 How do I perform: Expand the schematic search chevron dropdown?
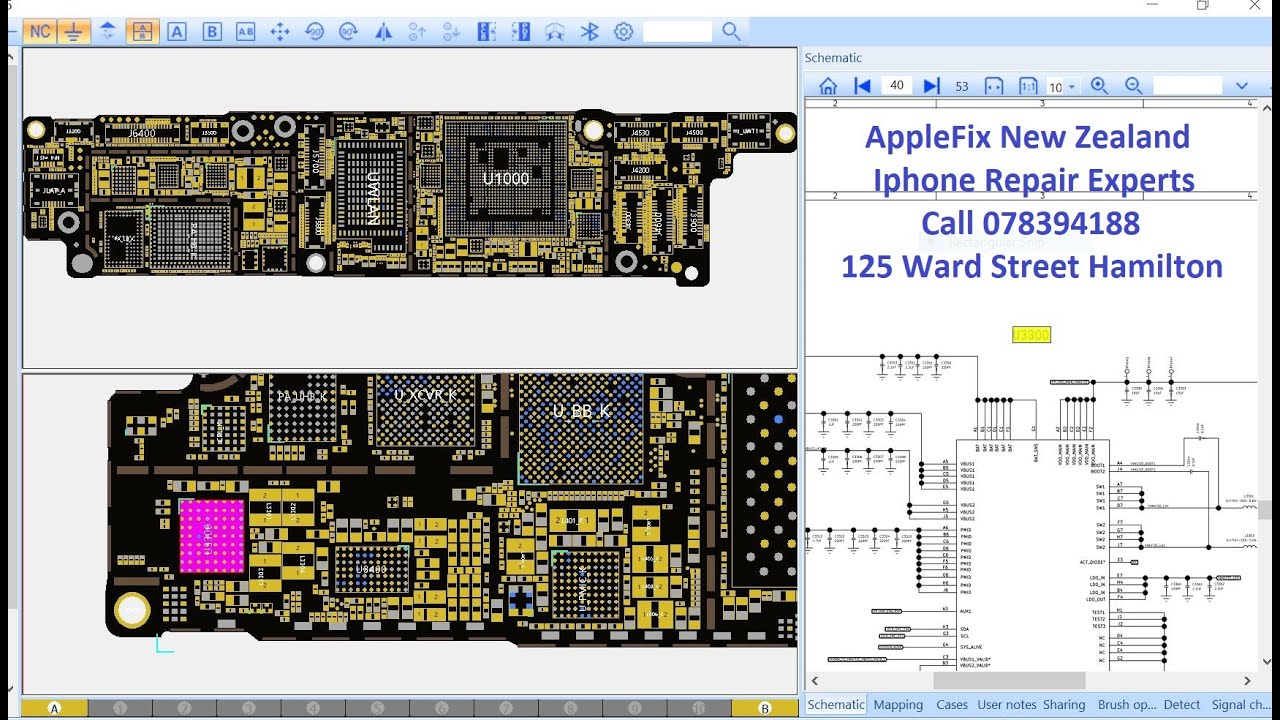1242,86
